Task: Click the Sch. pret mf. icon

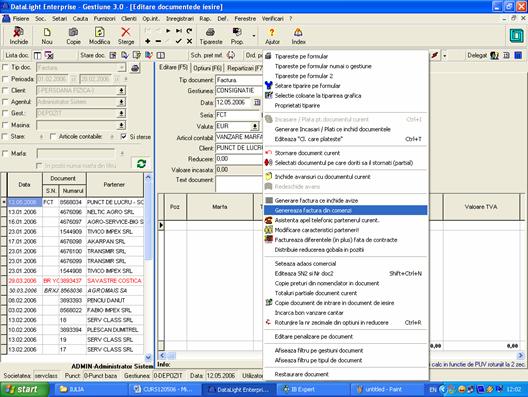Action: pyautogui.click(x=231, y=55)
